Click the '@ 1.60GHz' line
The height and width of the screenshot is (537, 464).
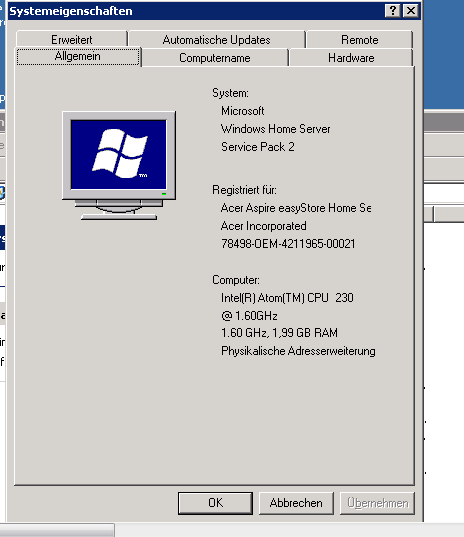(249, 315)
